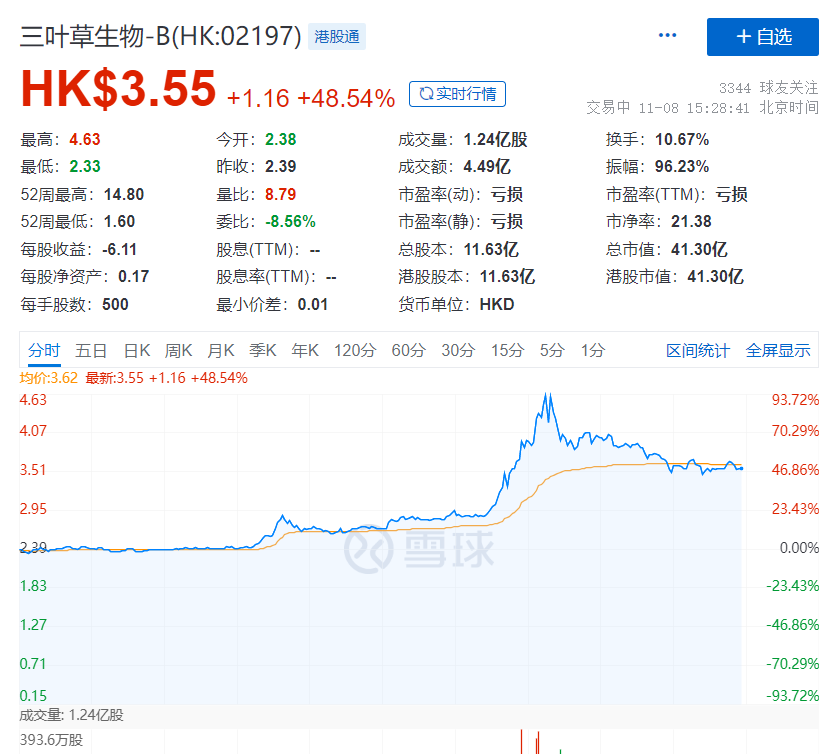This screenshot has height=754, width=840.
Task: Select the 15分 interval tab
Action: (507, 350)
